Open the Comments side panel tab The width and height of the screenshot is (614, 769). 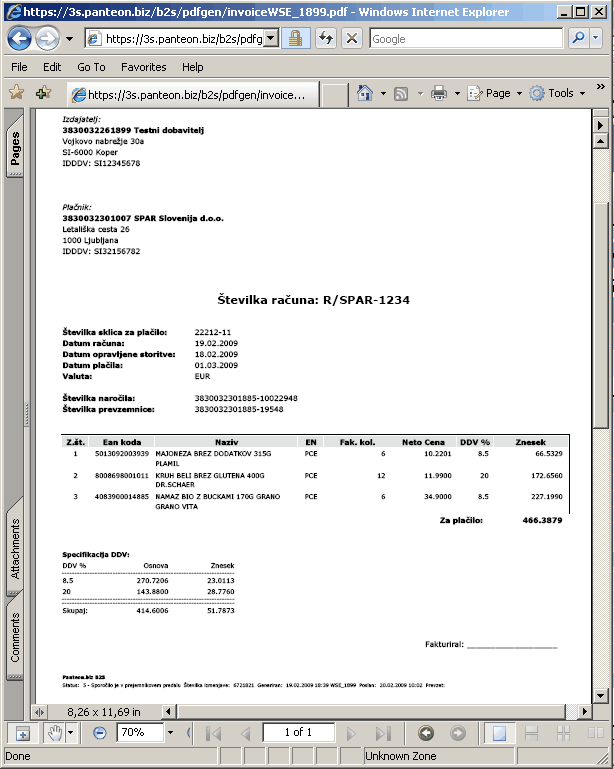pyautogui.click(x=15, y=637)
